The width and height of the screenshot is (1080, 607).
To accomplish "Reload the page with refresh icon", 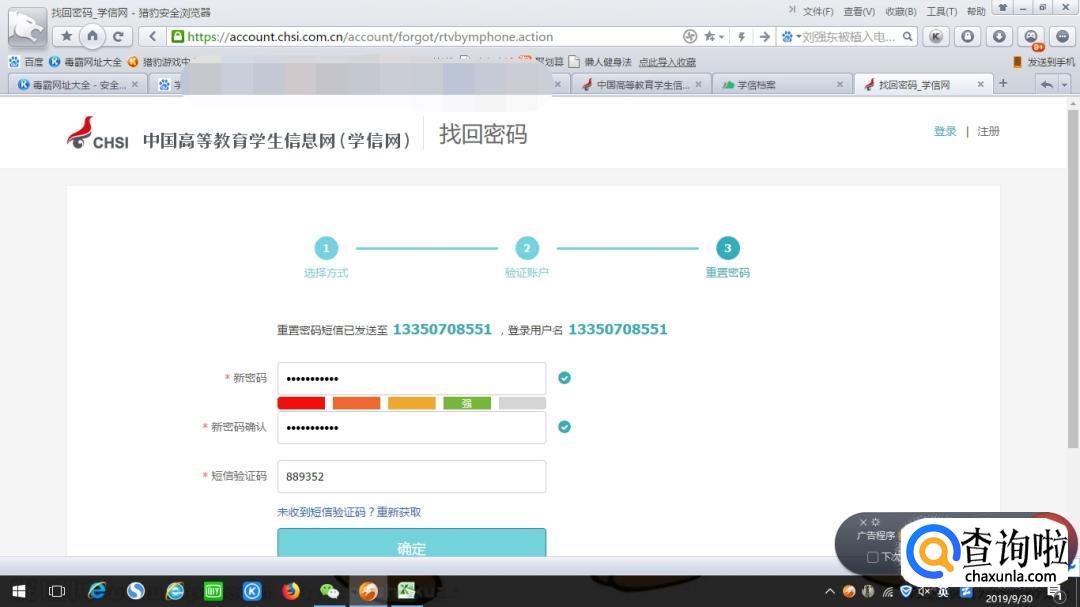I will (118, 37).
